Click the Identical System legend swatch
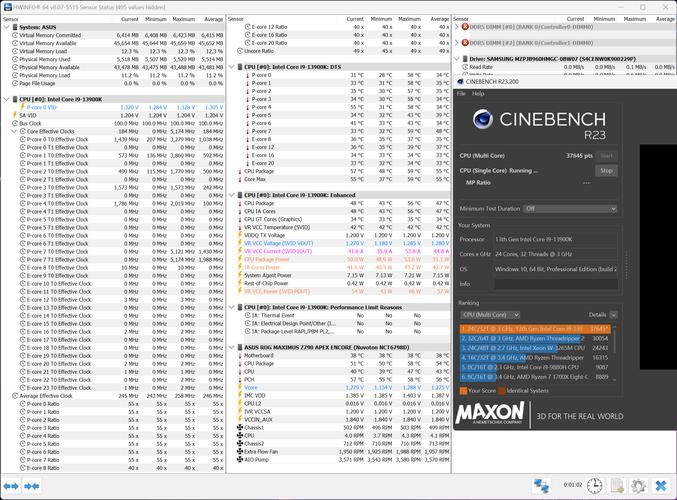677x500 pixels. tap(502, 391)
